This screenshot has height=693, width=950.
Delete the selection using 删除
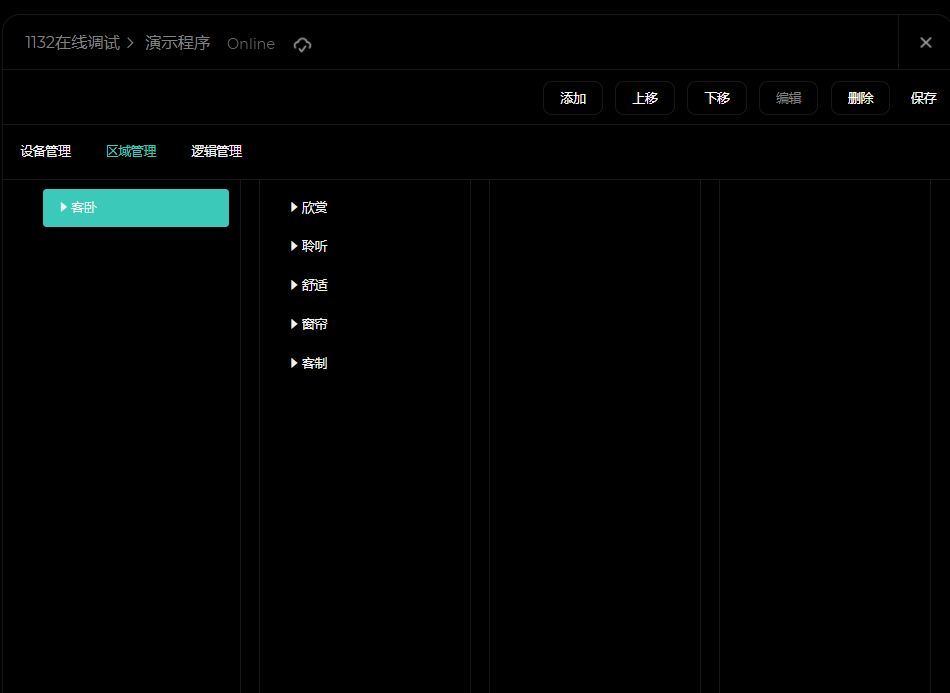(860, 98)
